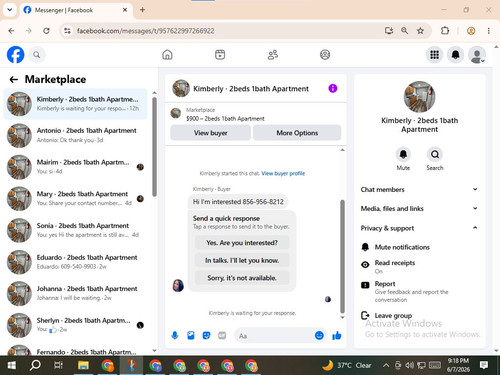Open the Friends icon in top navigation

coord(273,54)
